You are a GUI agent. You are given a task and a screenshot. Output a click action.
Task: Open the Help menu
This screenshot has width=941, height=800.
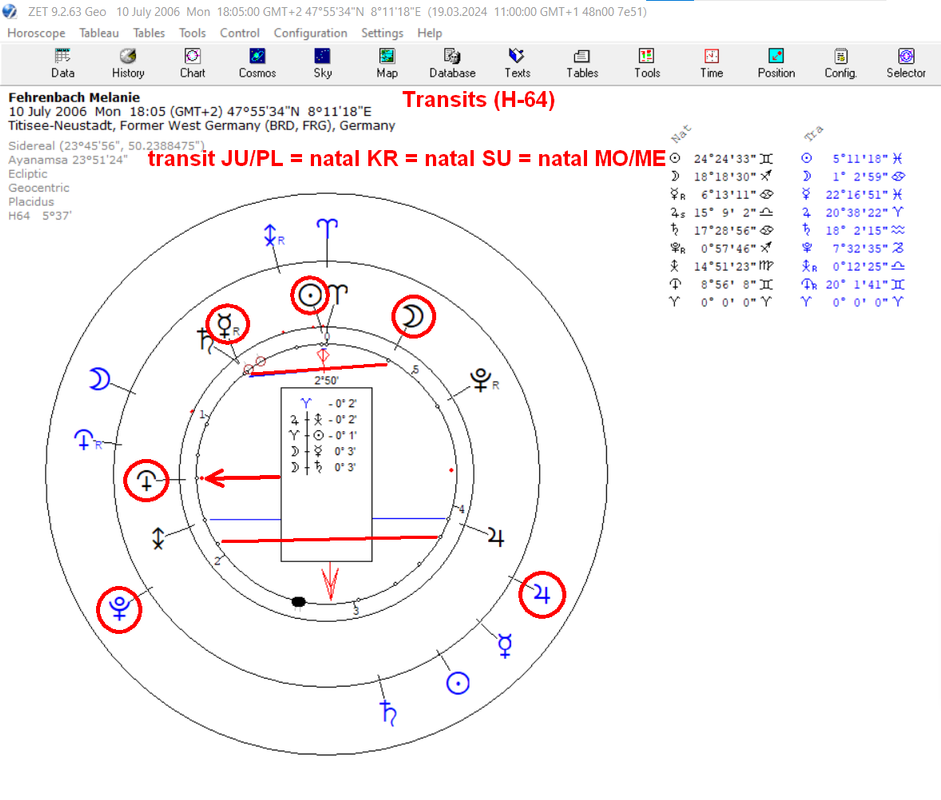tap(430, 33)
